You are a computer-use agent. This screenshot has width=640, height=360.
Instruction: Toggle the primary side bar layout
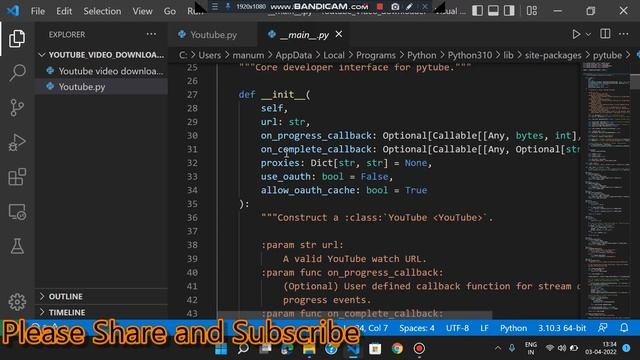[x=477, y=11]
